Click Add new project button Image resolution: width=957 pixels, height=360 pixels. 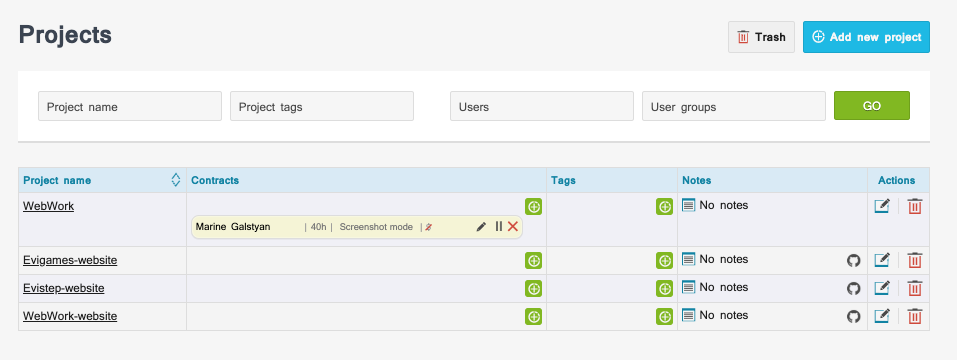tap(866, 37)
